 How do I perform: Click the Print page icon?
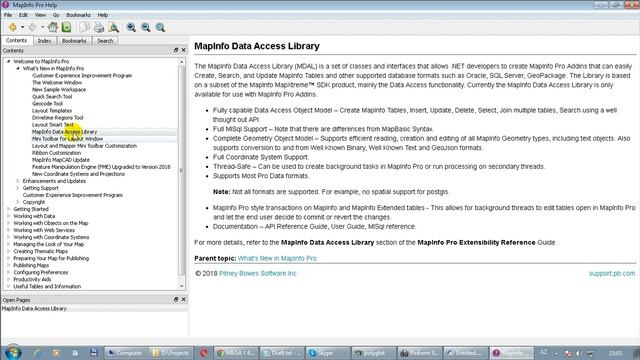(99, 27)
